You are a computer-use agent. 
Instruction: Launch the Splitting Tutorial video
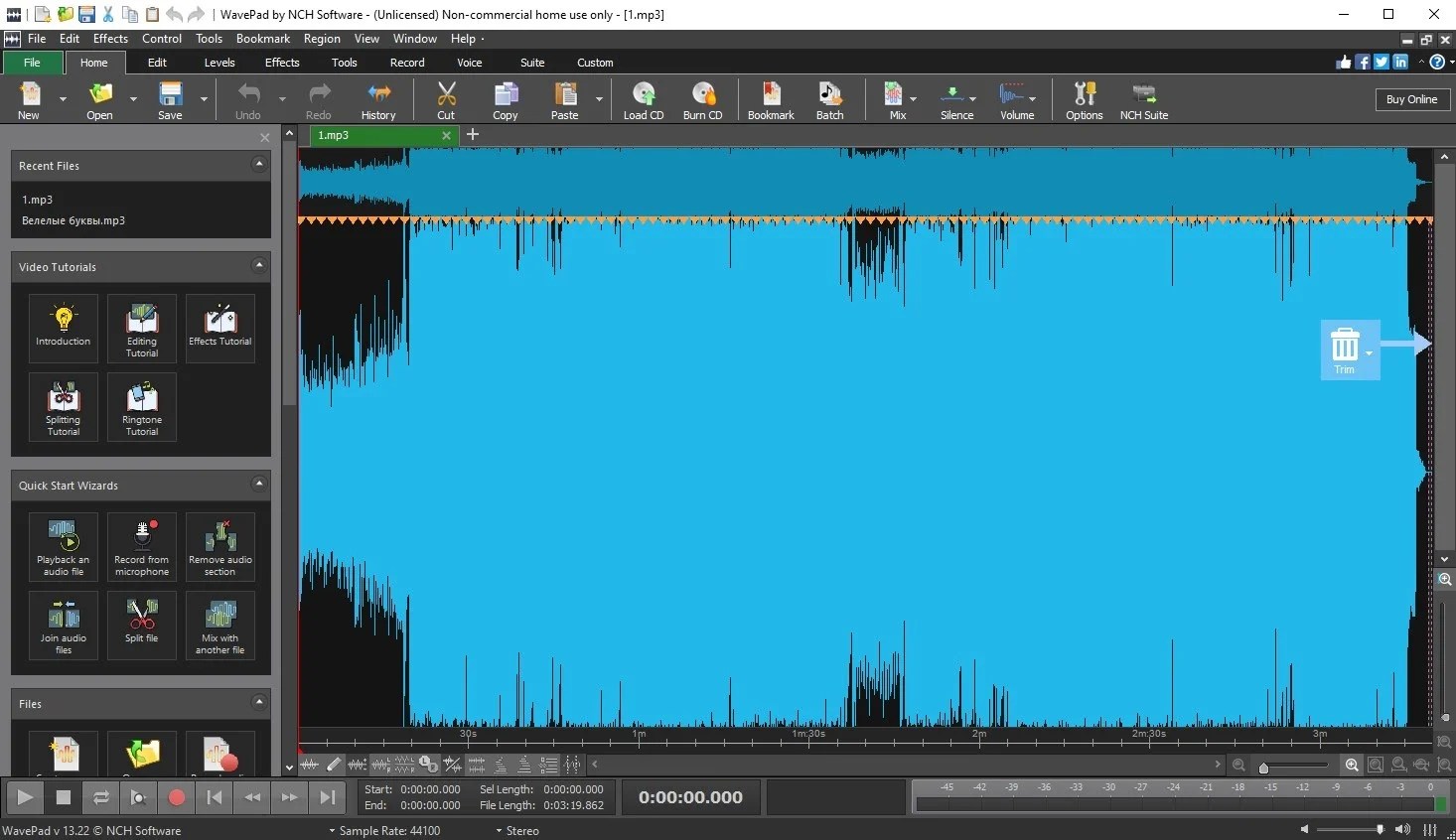(x=64, y=408)
